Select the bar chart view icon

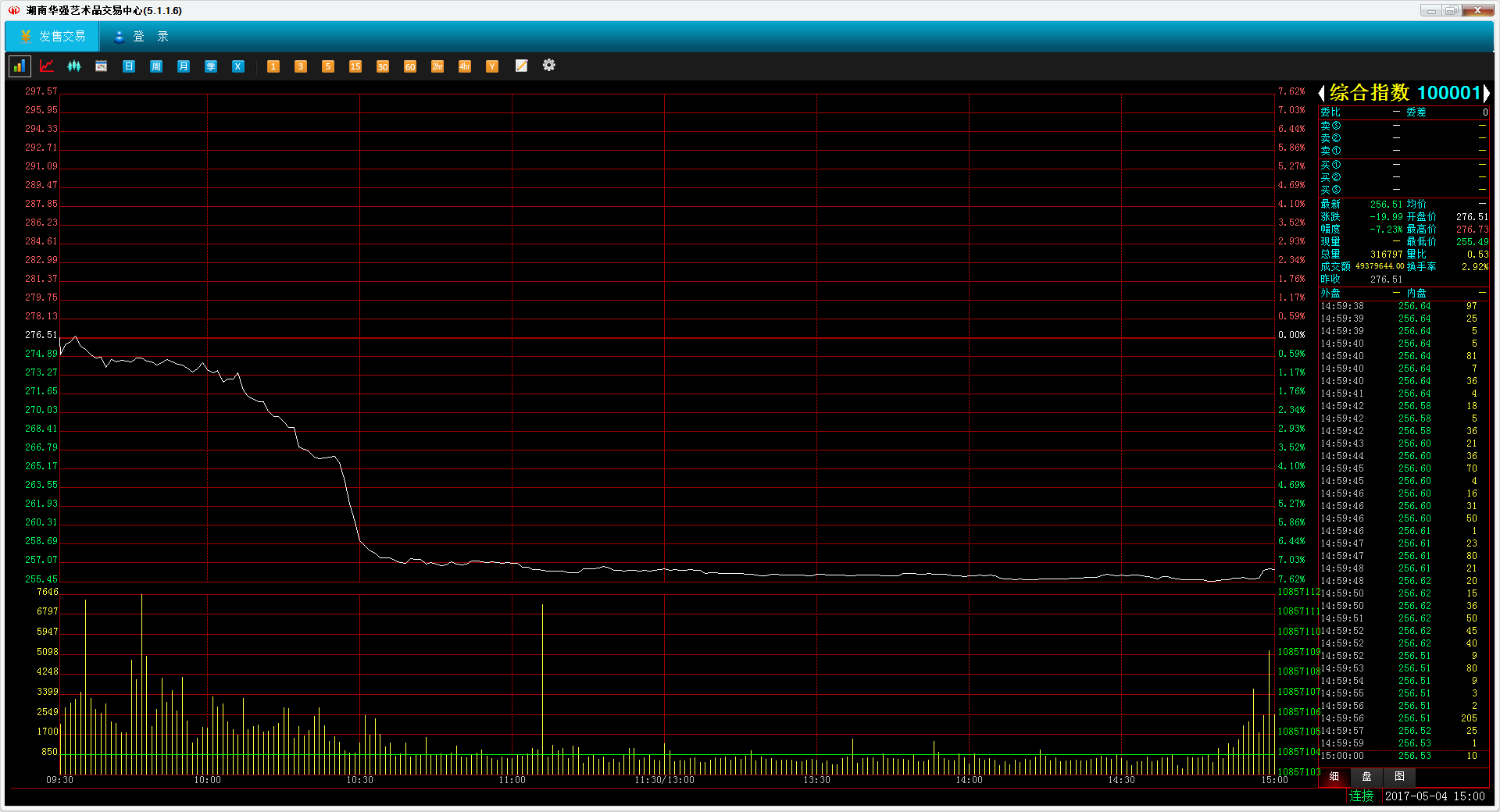click(x=19, y=66)
